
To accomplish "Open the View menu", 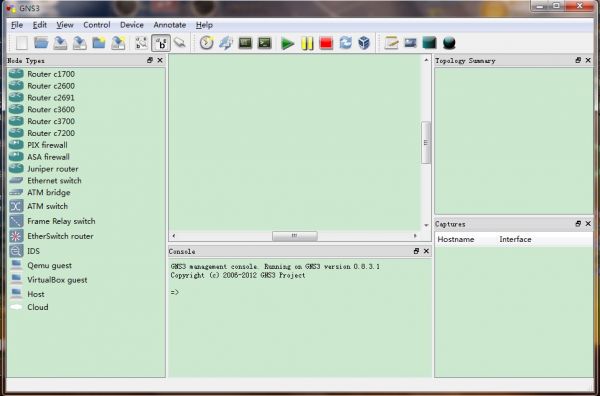I will [x=65, y=25].
